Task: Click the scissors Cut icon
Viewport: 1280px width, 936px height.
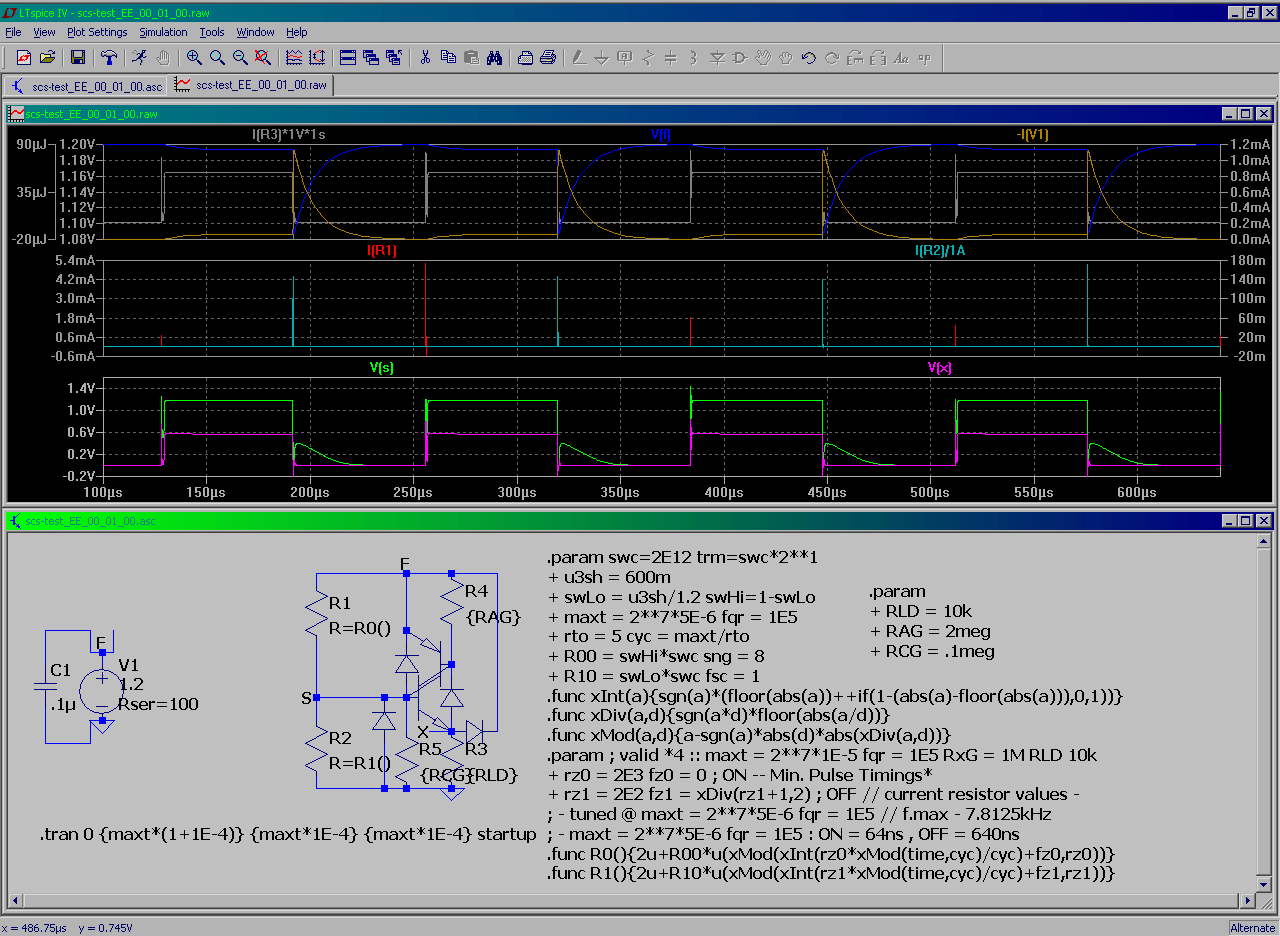Action: 425,58
